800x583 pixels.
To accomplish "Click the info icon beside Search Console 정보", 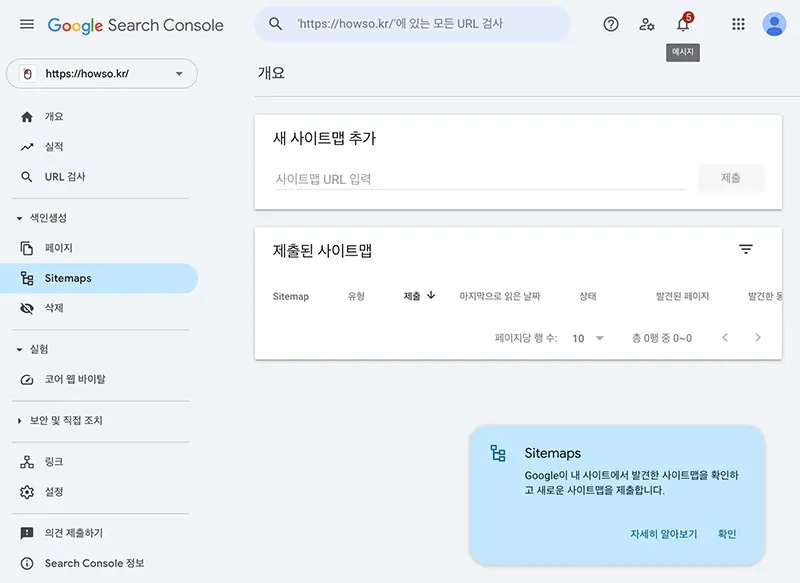I will [x=27, y=563].
